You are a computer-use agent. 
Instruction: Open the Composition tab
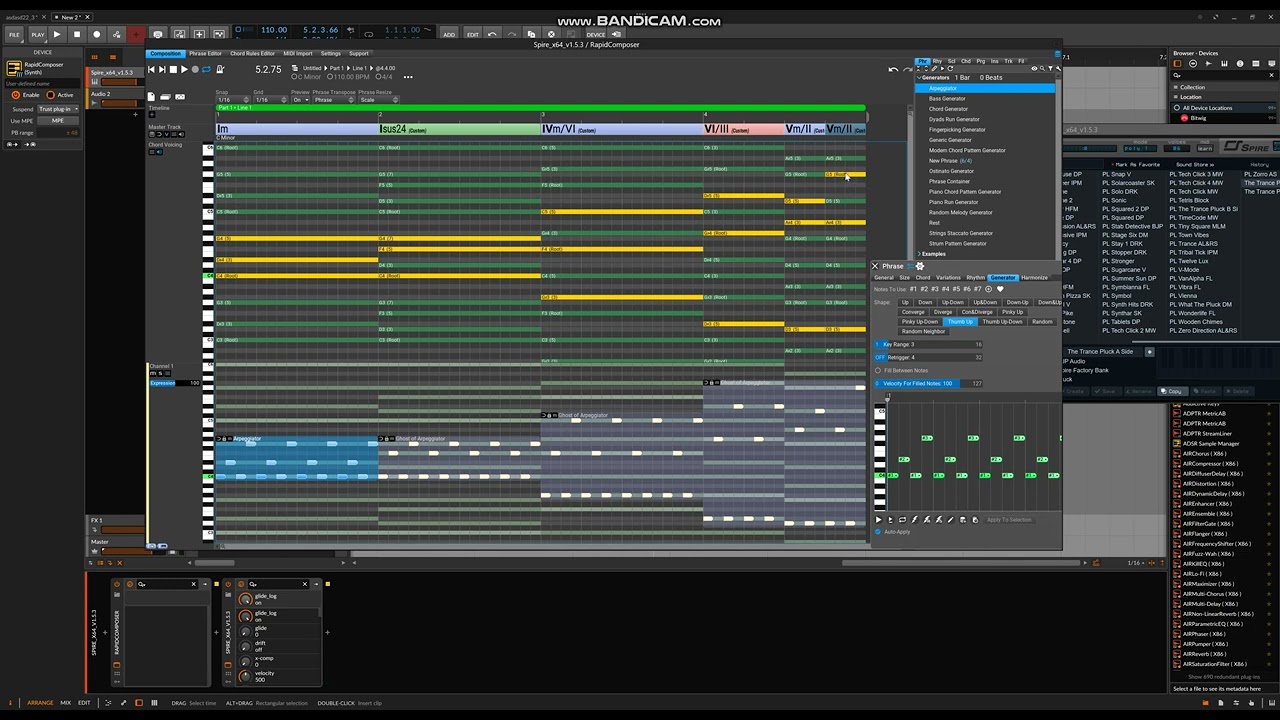166,54
